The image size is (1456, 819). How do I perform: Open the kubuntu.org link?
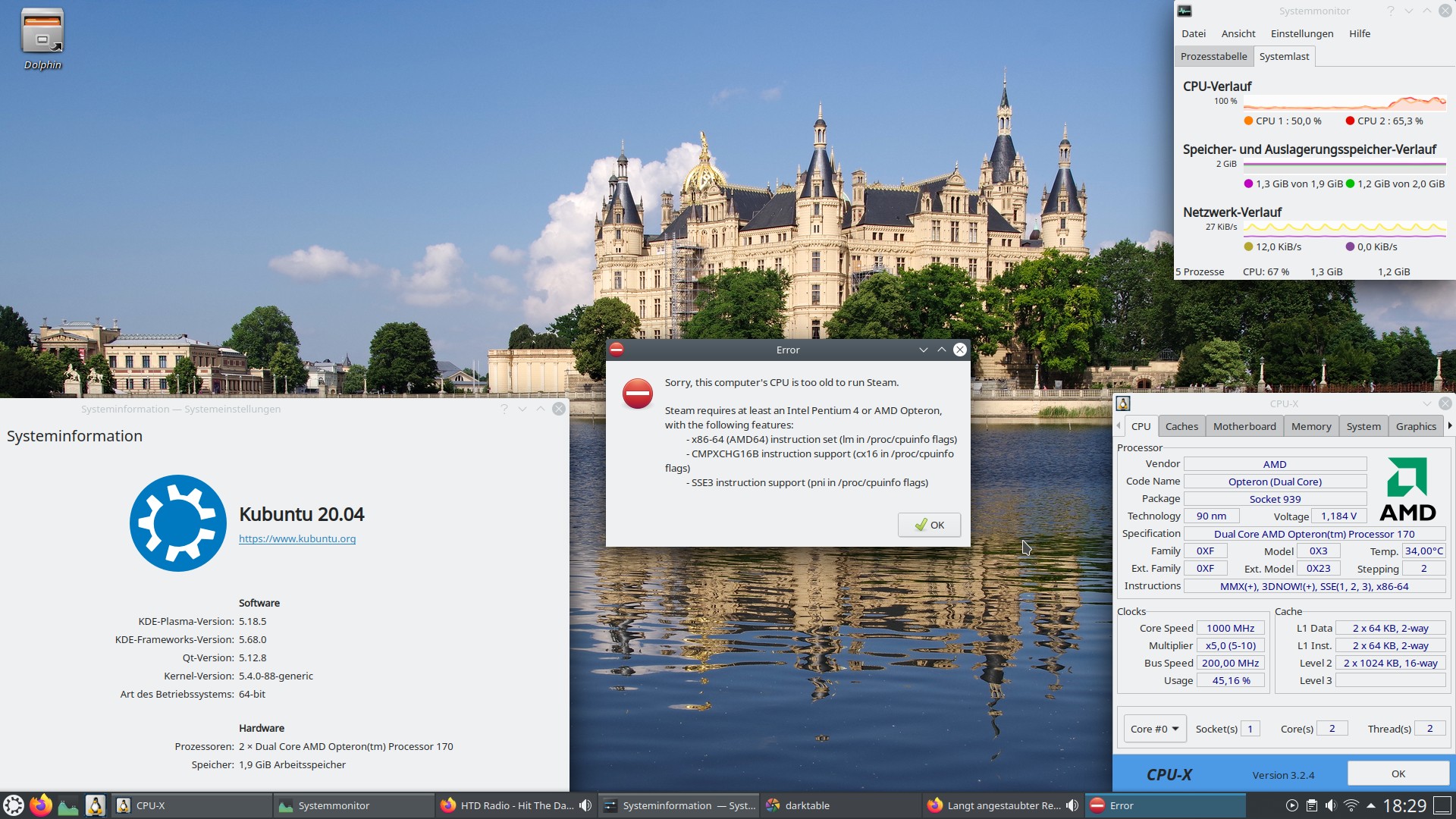click(297, 538)
